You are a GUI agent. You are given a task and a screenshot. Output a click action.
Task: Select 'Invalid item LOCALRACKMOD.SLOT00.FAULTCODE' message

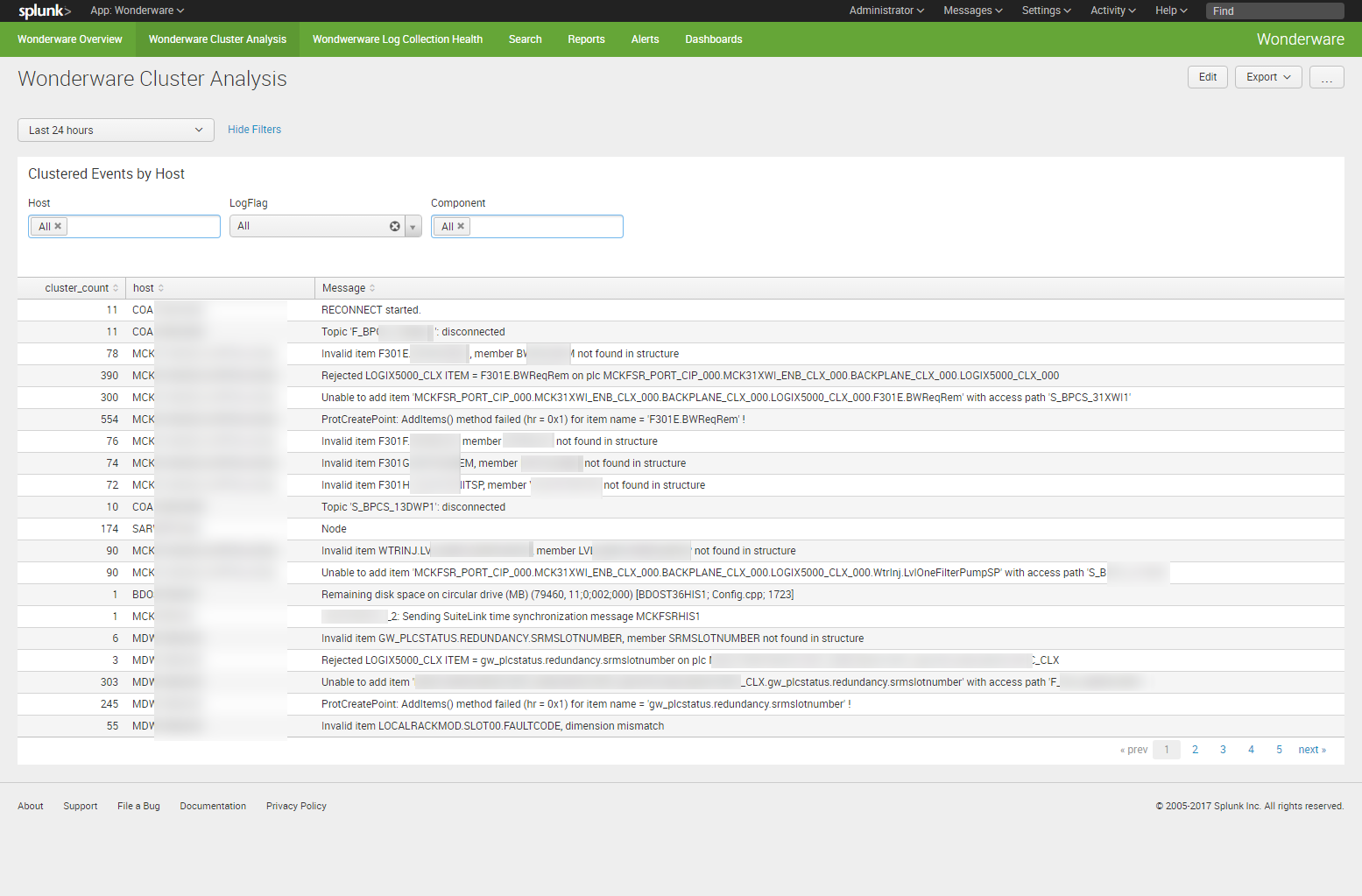pyautogui.click(x=492, y=726)
